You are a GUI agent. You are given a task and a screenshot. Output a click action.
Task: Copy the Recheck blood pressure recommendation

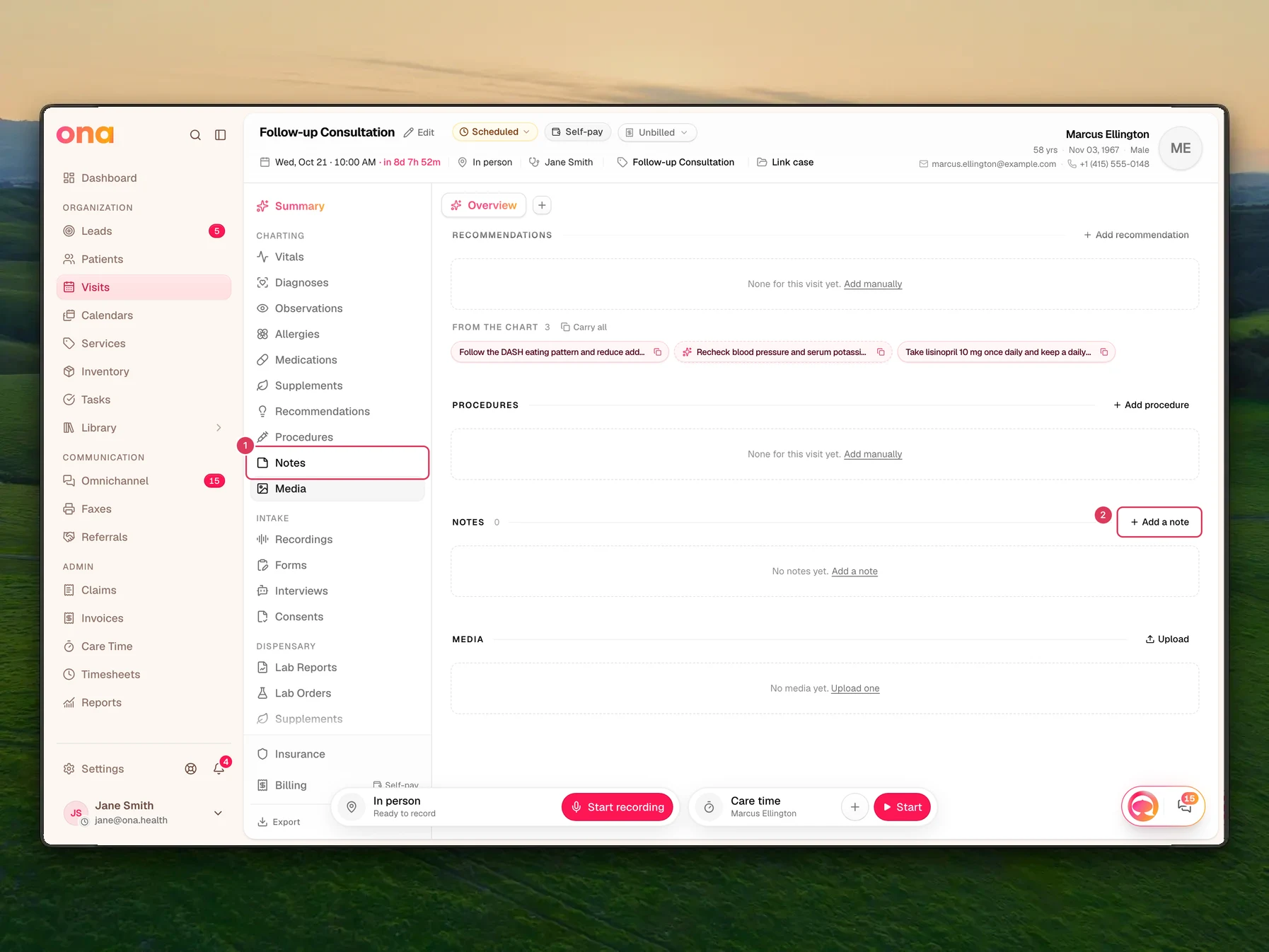point(881,352)
